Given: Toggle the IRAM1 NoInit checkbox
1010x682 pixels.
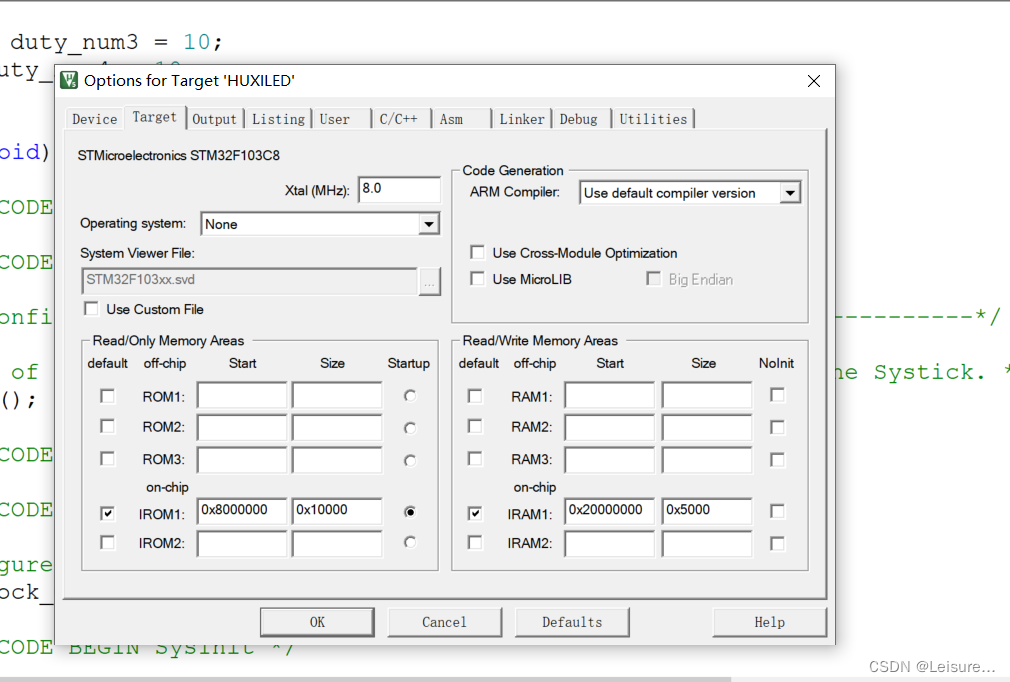Looking at the screenshot, I should pos(777,511).
